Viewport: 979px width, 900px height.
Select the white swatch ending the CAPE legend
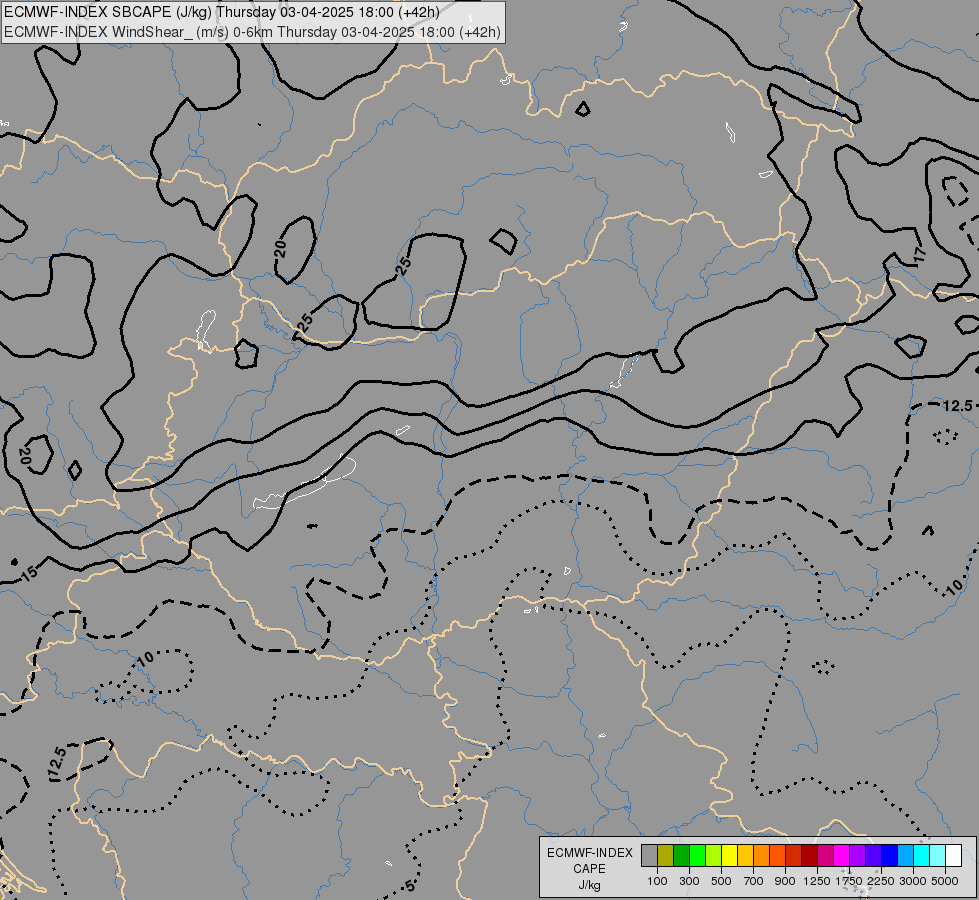pos(953,855)
